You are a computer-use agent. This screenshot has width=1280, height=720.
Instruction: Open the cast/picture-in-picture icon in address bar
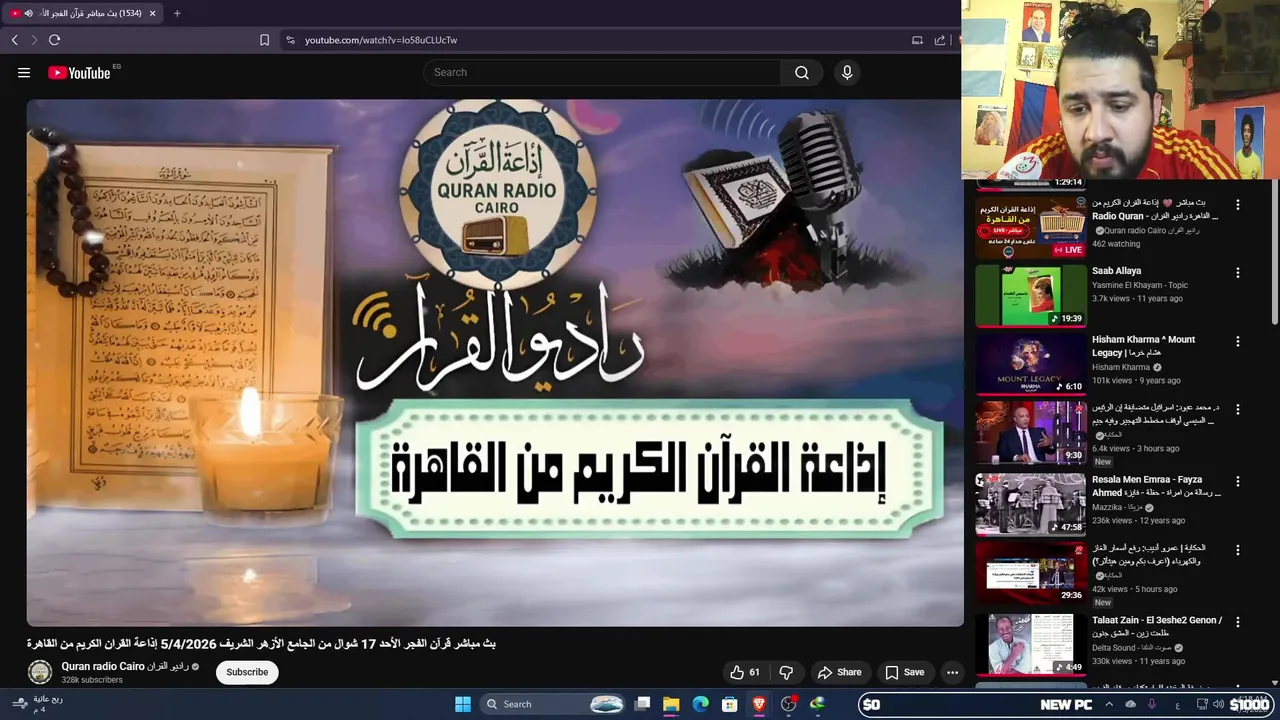917,40
